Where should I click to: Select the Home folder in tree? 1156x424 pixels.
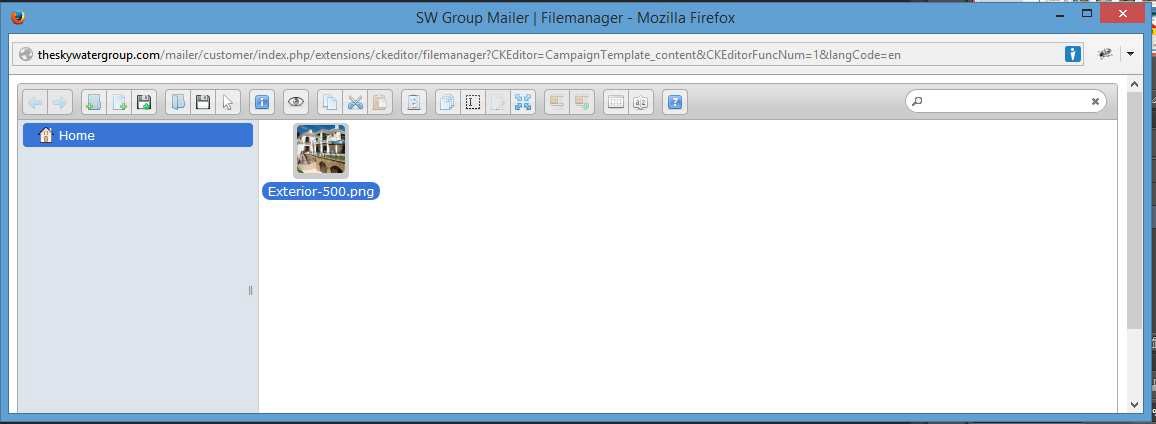138,135
